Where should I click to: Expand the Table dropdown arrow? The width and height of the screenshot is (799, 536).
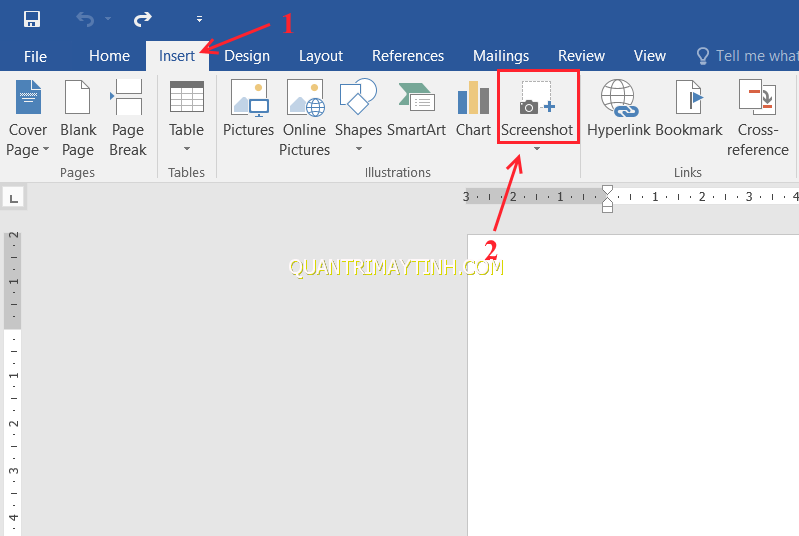click(x=187, y=149)
